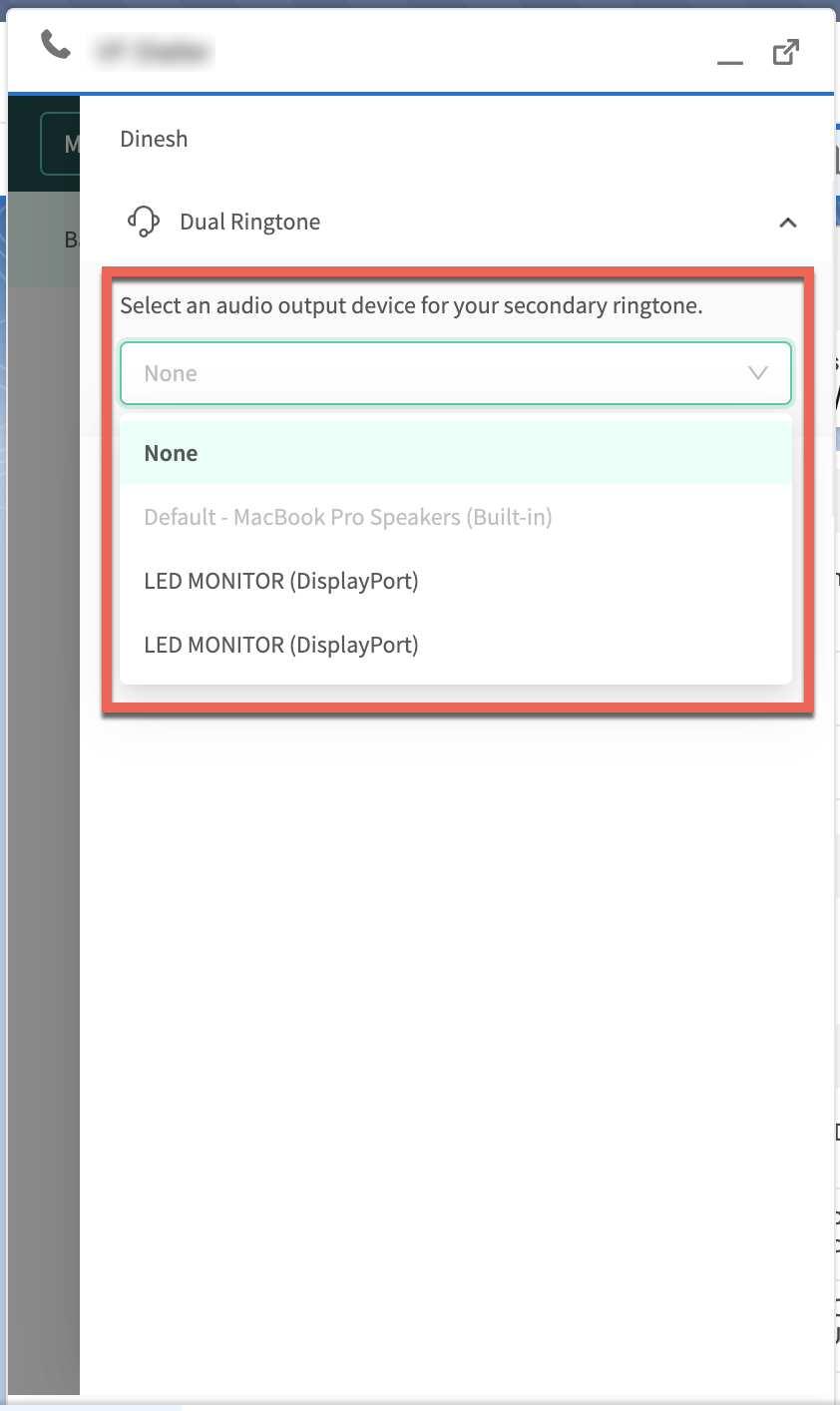Select the highlighted None option
Screen dimensions: 840x1411
tap(456, 453)
